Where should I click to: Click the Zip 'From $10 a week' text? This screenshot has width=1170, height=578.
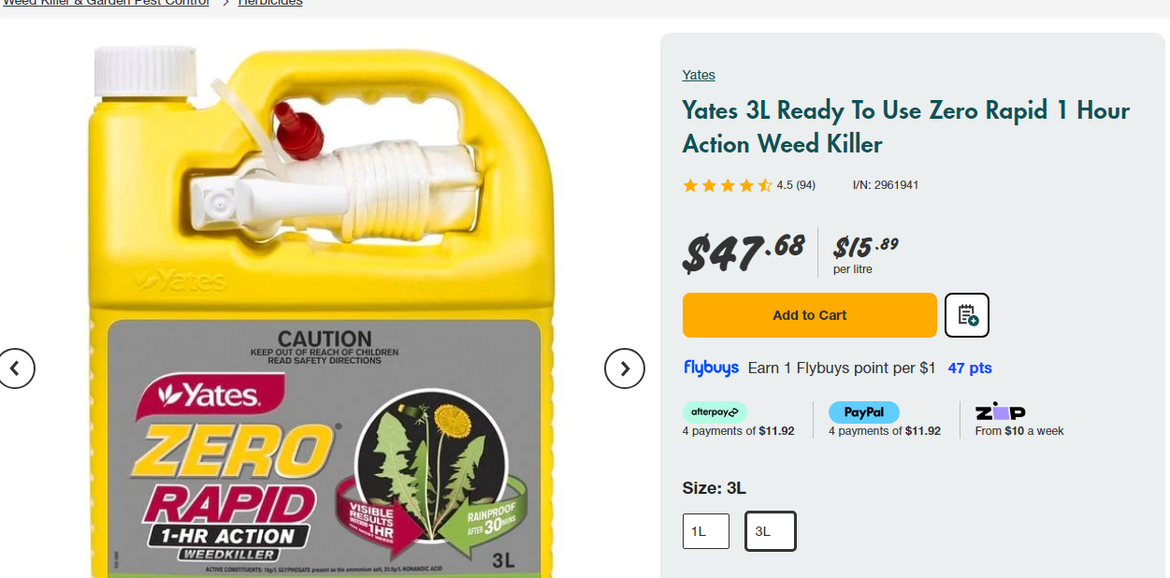(x=1019, y=431)
